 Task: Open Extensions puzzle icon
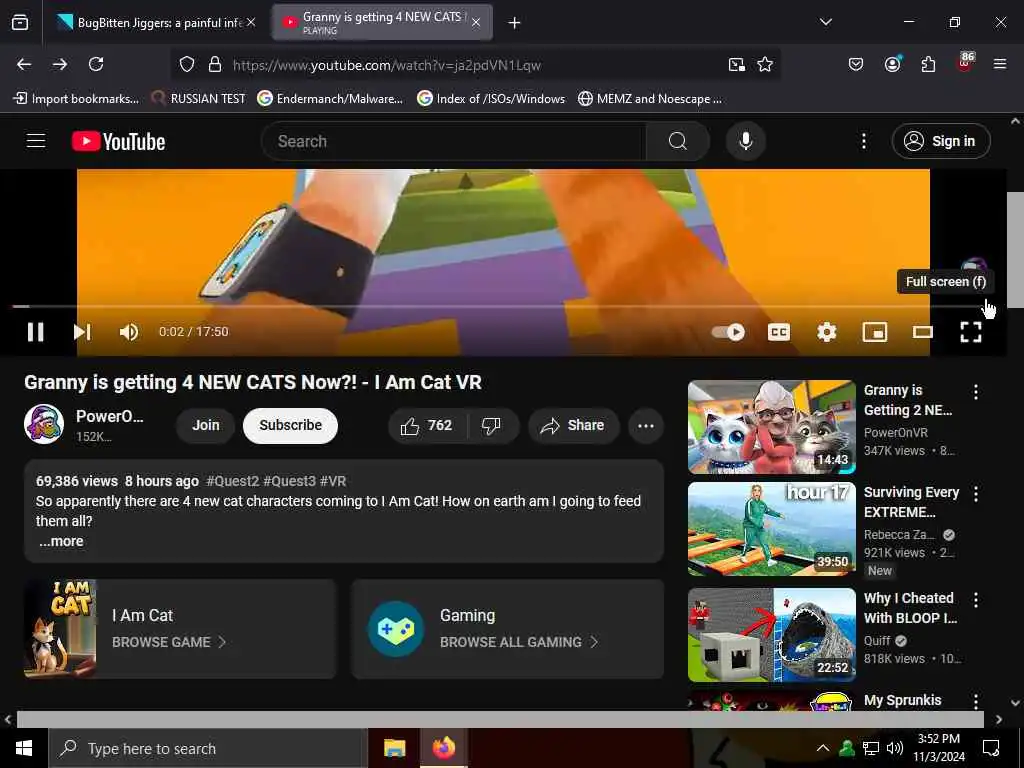(928, 64)
